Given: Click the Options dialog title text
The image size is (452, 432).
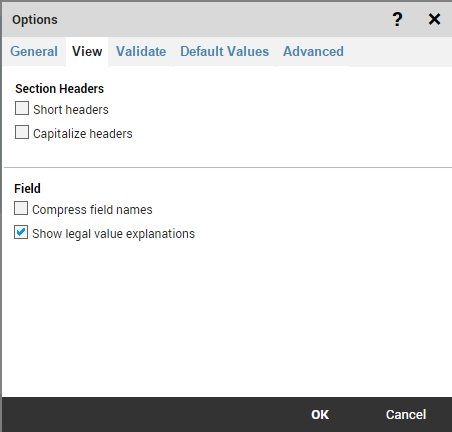Looking at the screenshot, I should [x=35, y=20].
